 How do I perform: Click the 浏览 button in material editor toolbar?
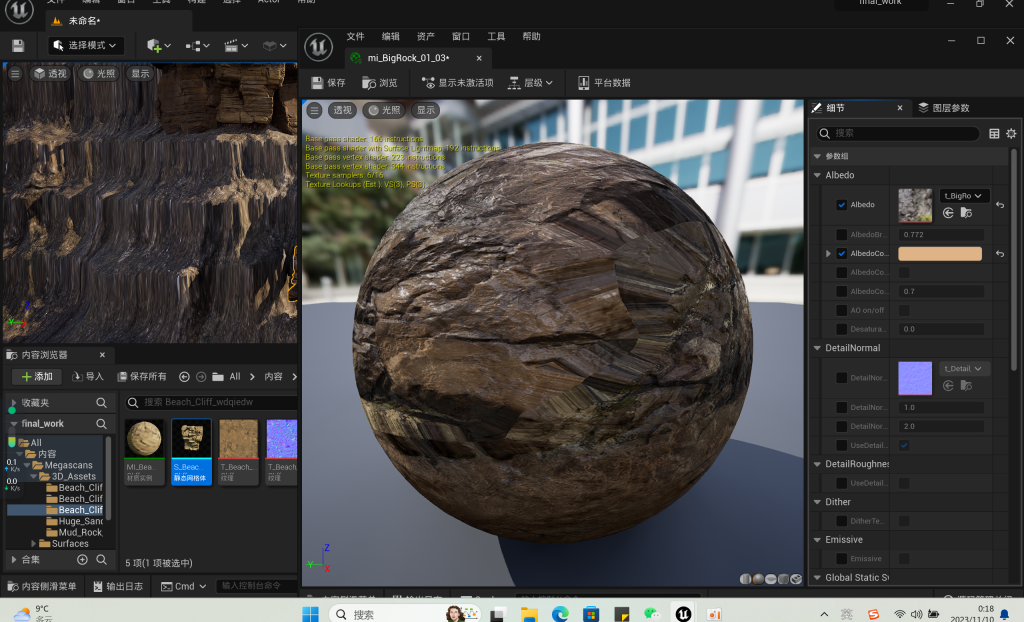coord(380,83)
